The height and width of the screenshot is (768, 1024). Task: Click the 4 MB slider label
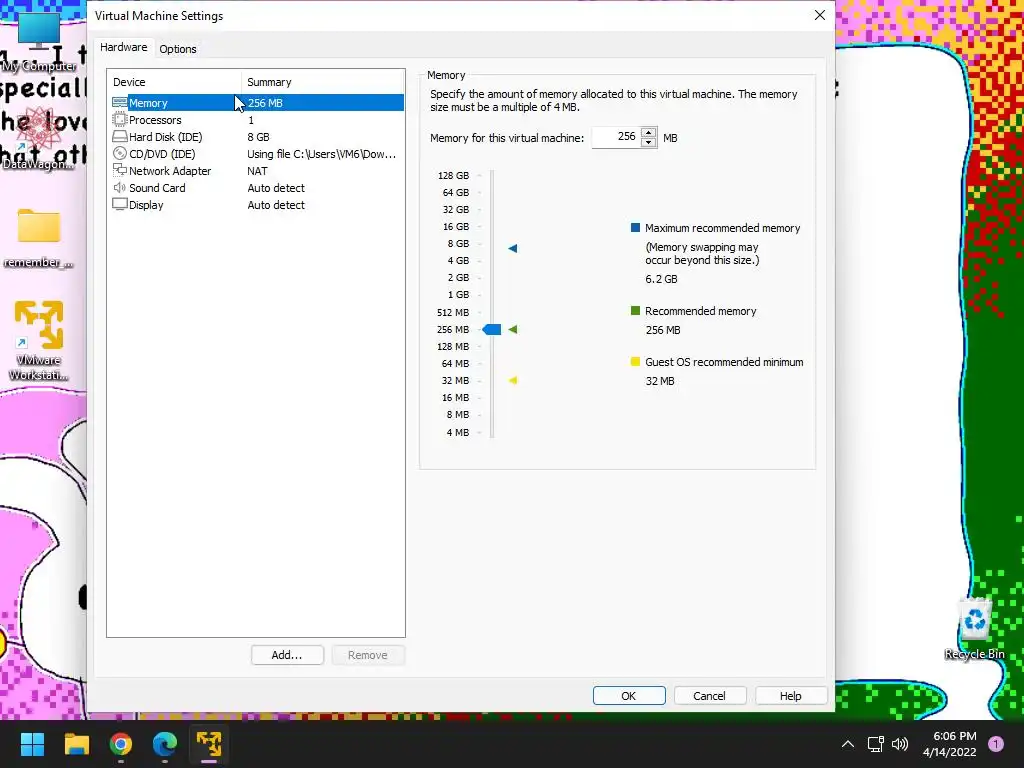tap(458, 432)
